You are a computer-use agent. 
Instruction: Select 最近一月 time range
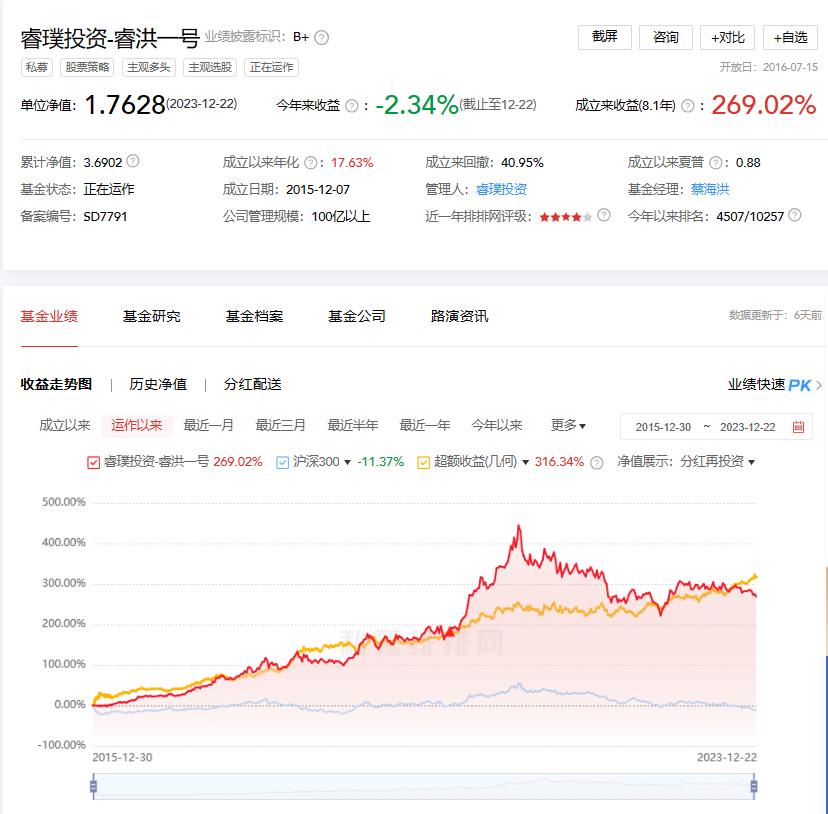pos(209,425)
